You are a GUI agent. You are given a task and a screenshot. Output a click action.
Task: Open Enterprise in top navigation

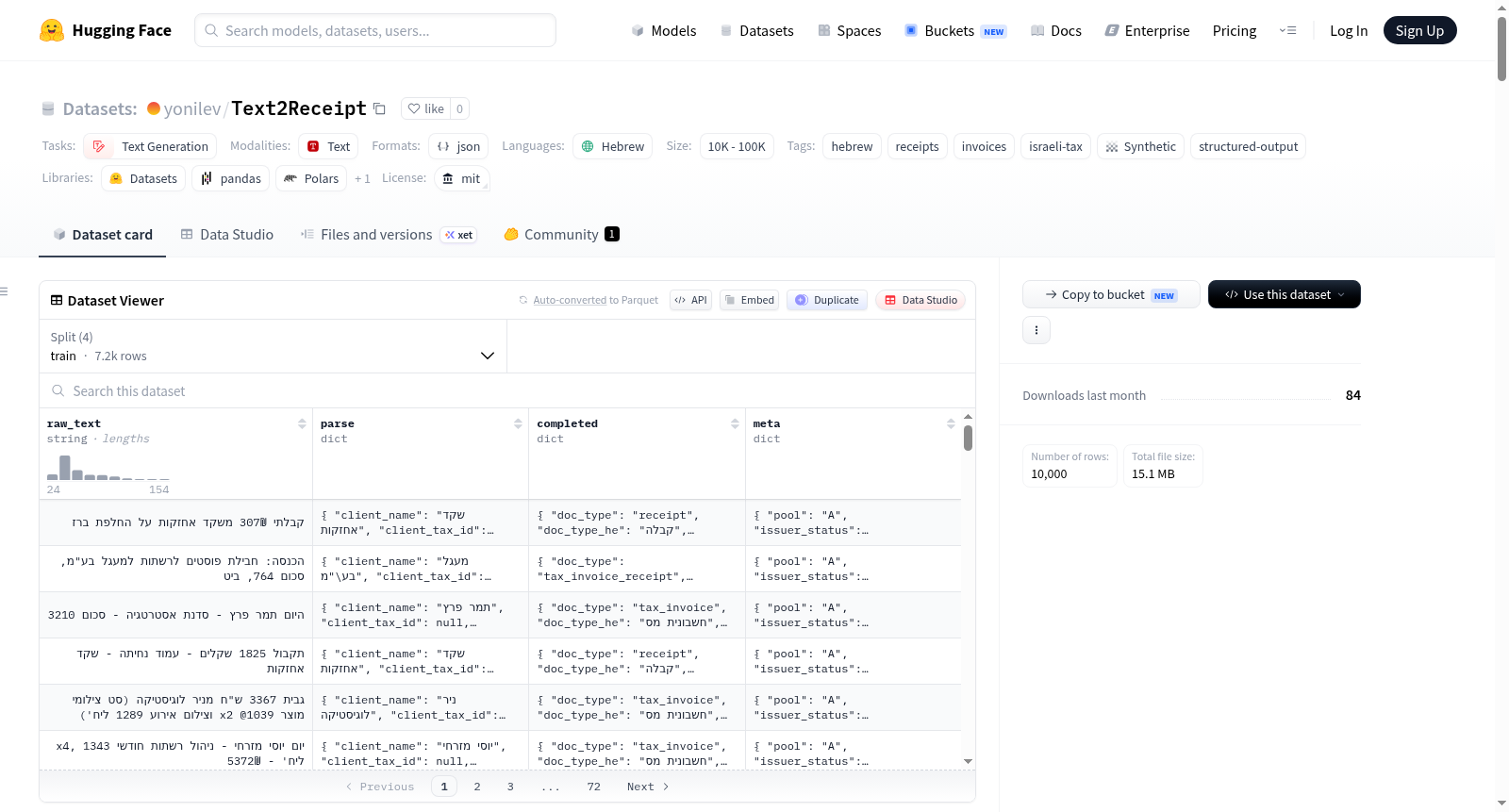pyautogui.click(x=1148, y=30)
